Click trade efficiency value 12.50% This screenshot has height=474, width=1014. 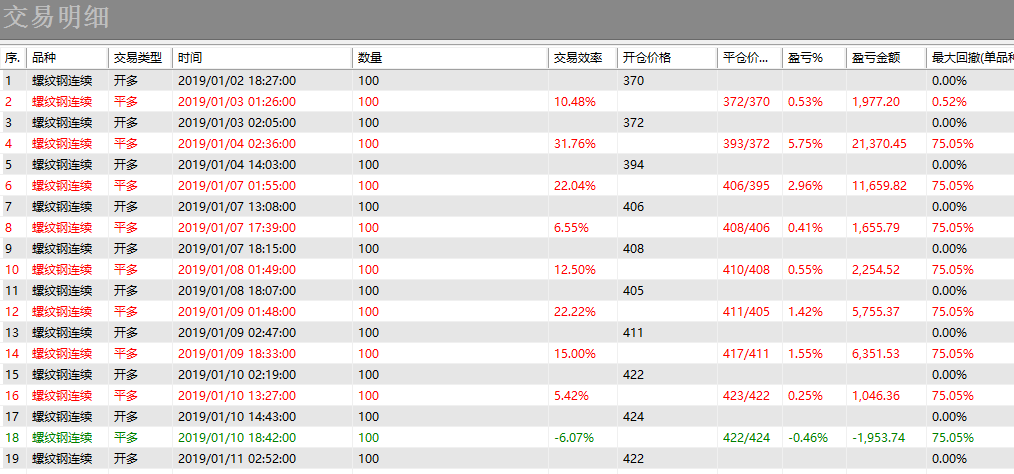[575, 270]
